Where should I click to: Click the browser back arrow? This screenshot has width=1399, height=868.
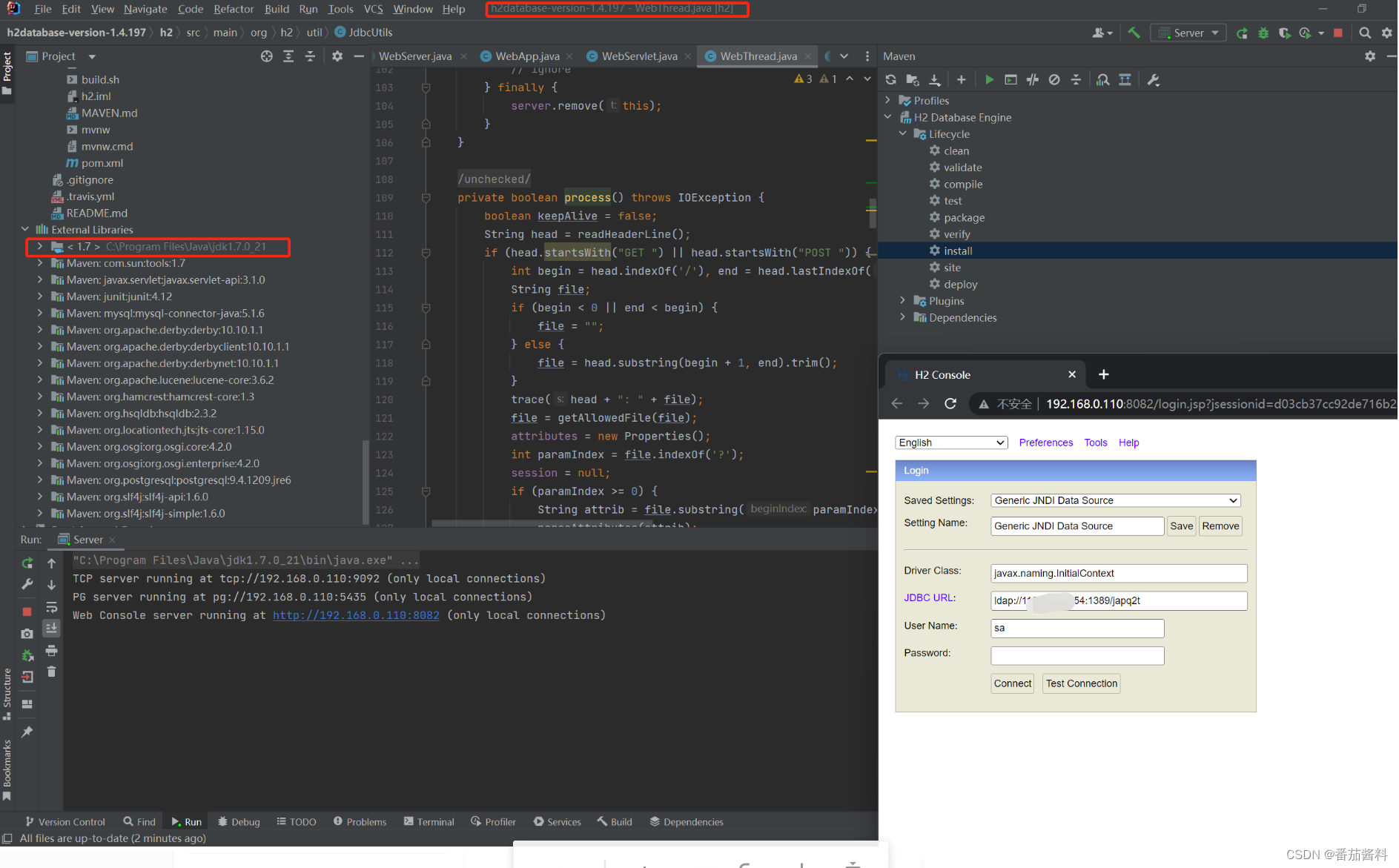coord(897,404)
